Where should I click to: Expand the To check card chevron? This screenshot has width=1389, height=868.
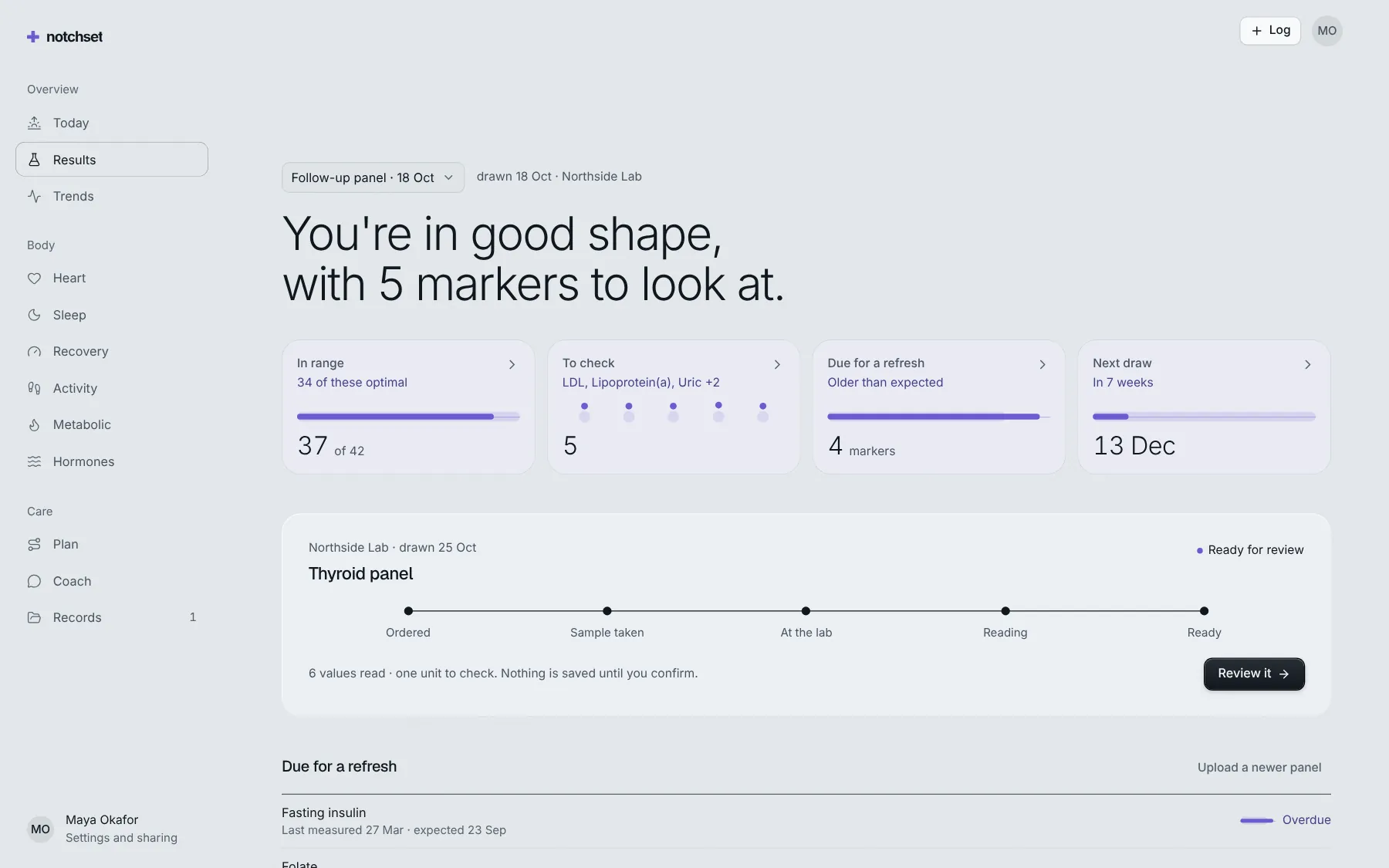click(x=777, y=364)
